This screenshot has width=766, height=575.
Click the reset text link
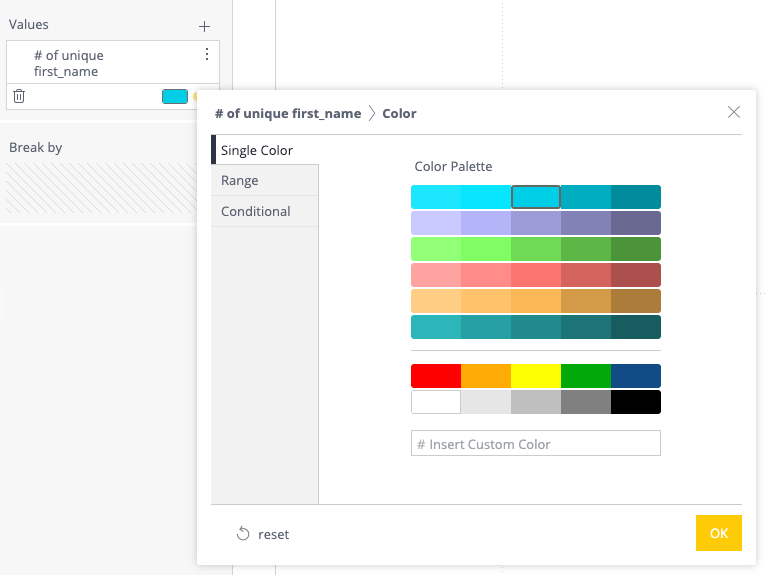(273, 534)
